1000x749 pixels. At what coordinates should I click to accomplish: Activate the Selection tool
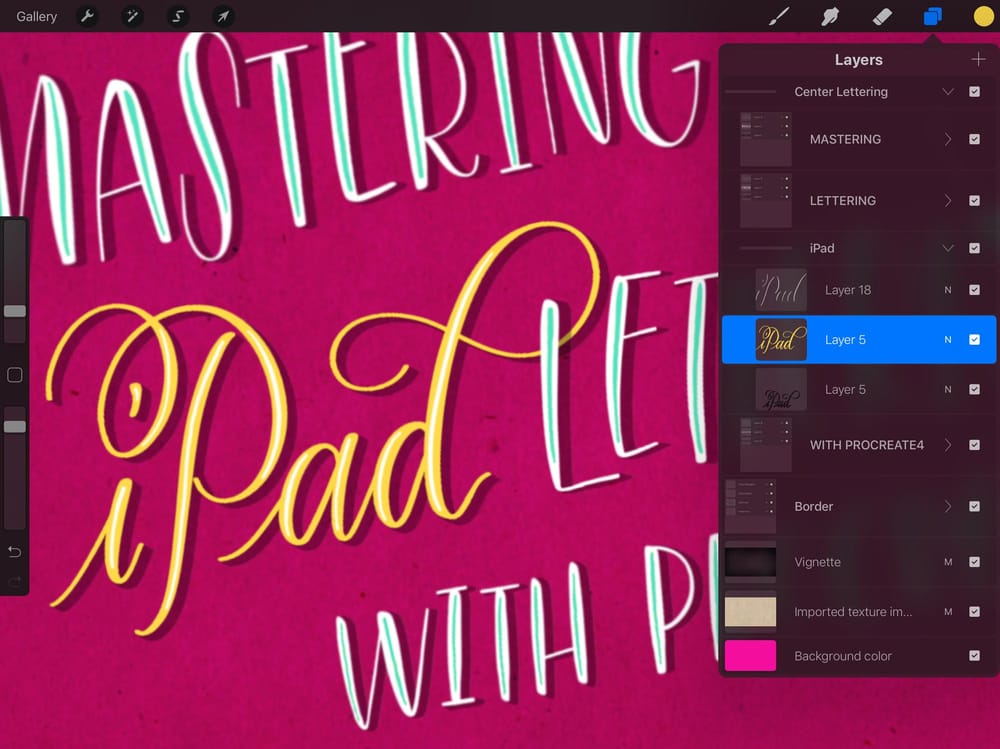(x=178, y=16)
